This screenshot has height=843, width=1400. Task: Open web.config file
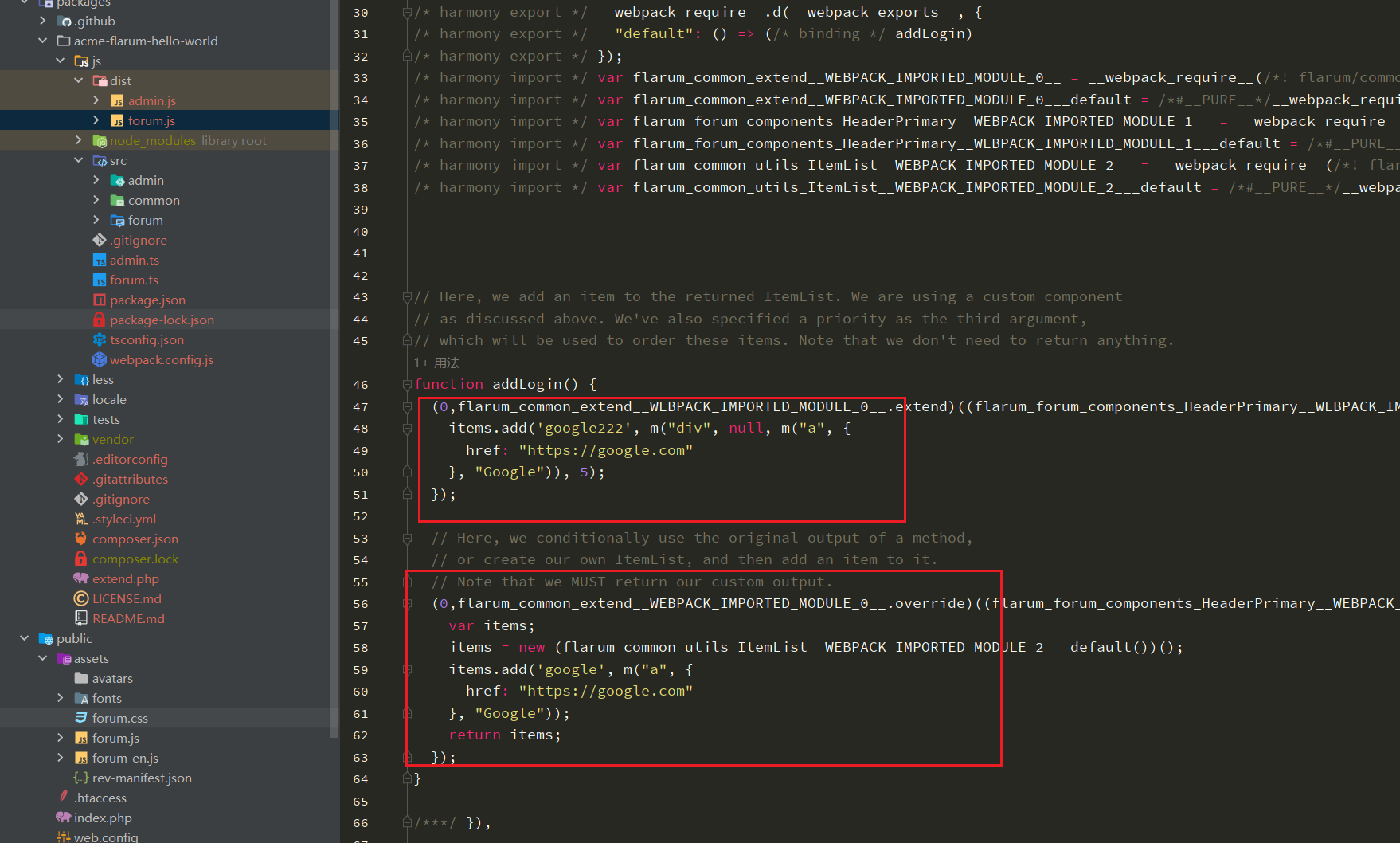point(106,837)
